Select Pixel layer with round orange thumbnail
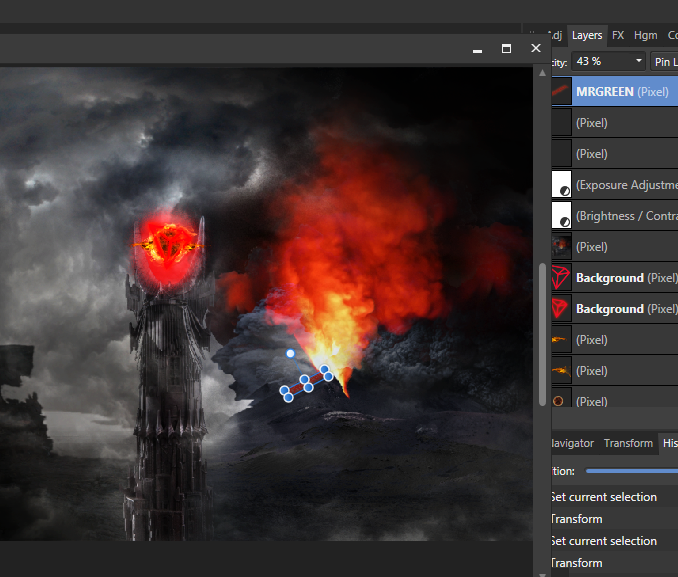 [614, 401]
